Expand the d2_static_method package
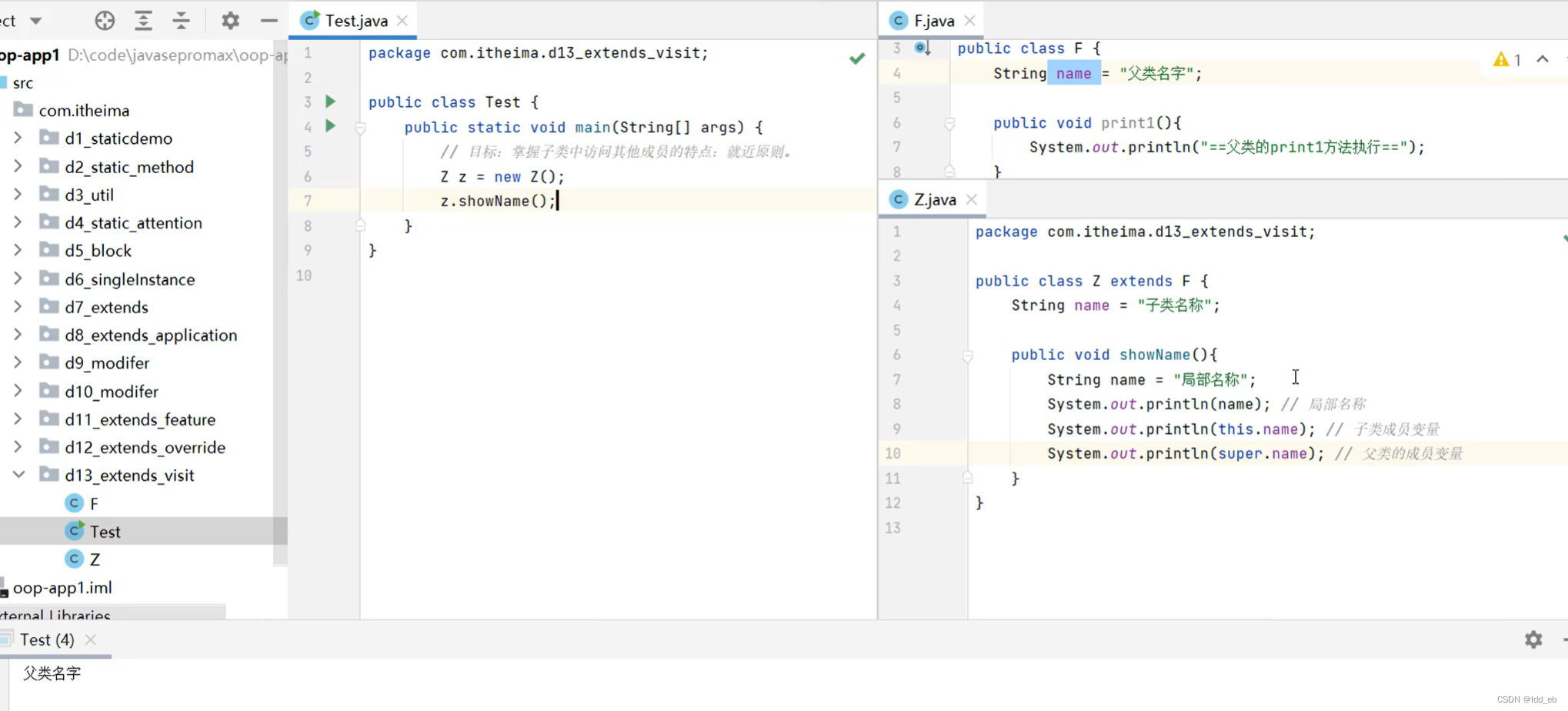1568x711 pixels. pyautogui.click(x=18, y=166)
